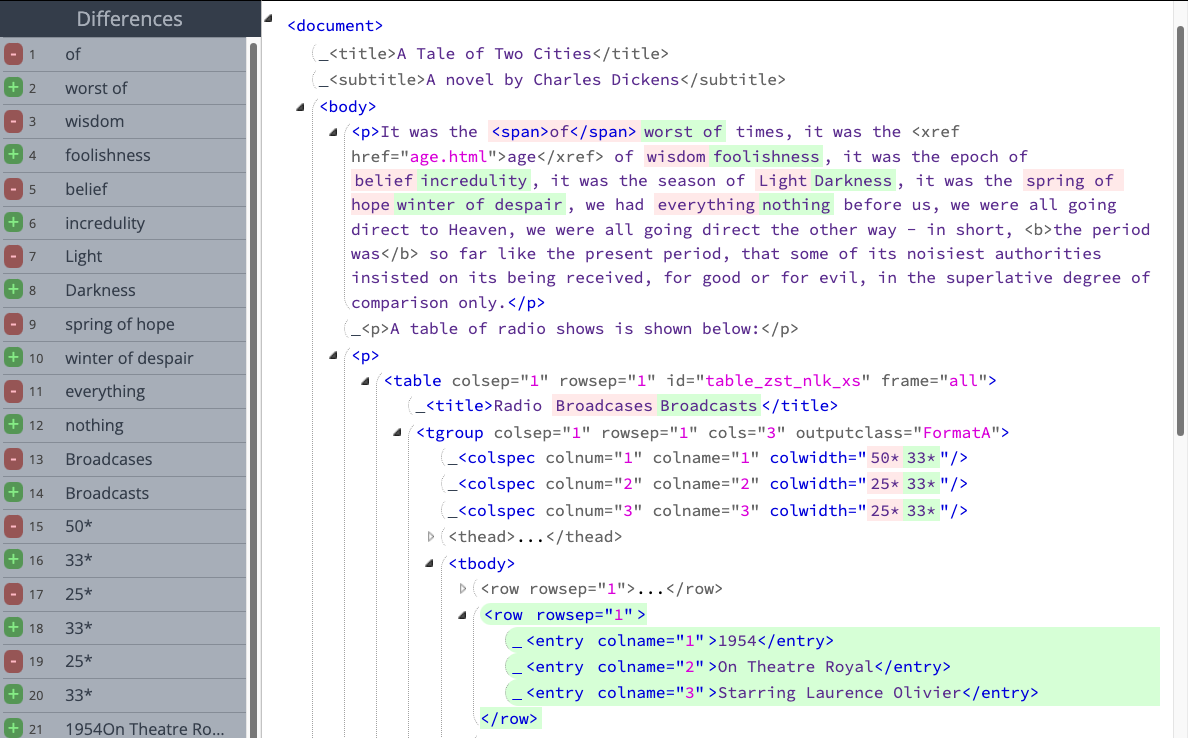
Task: Collapse the table element with id table_zst_nlk_xs
Action: point(365,381)
